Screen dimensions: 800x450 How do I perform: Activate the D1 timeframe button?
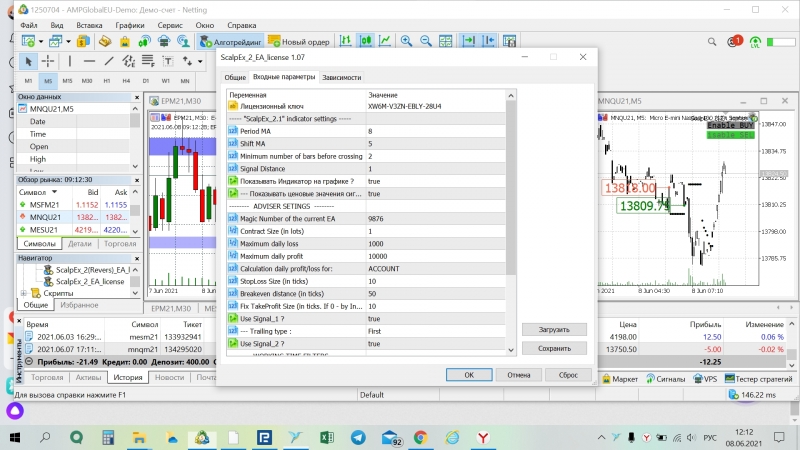point(146,80)
